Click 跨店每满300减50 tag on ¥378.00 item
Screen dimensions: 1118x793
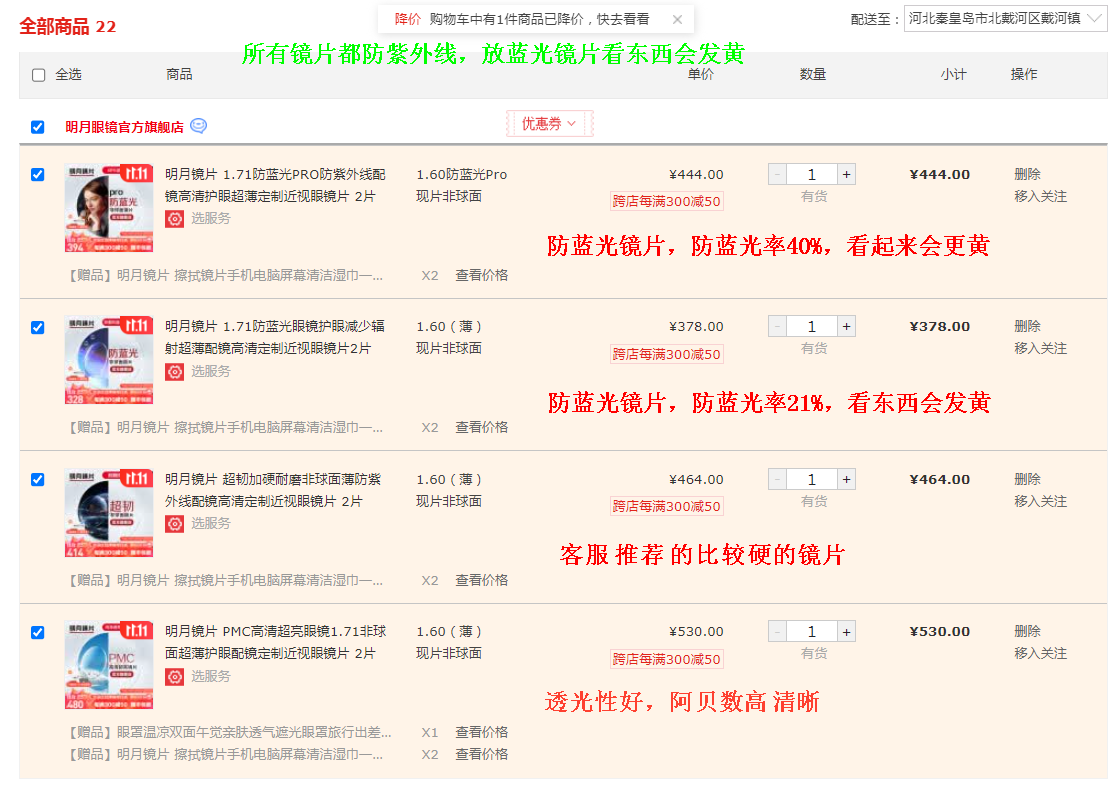click(667, 354)
